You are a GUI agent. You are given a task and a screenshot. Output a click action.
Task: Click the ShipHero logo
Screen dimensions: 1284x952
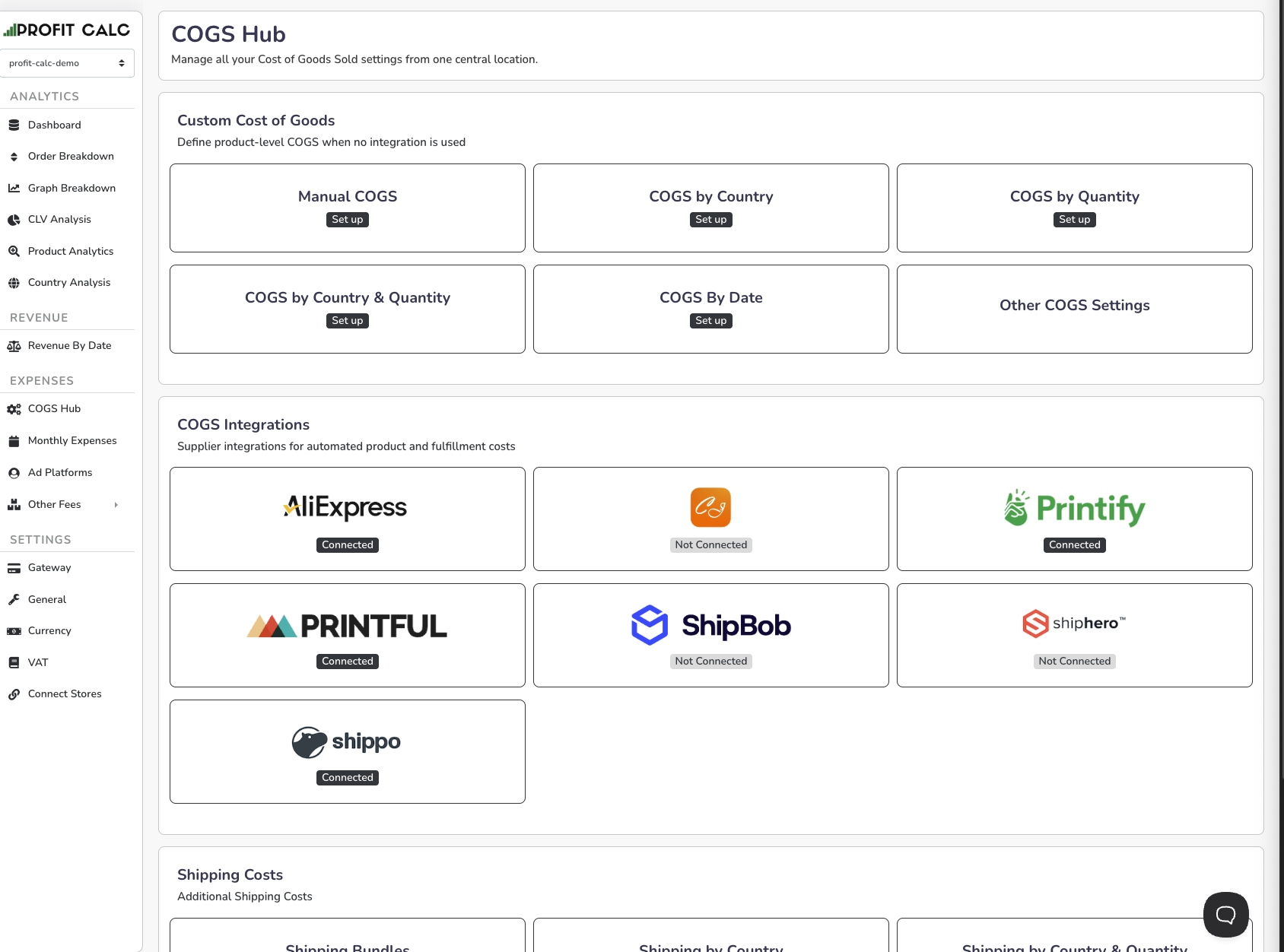click(1074, 624)
